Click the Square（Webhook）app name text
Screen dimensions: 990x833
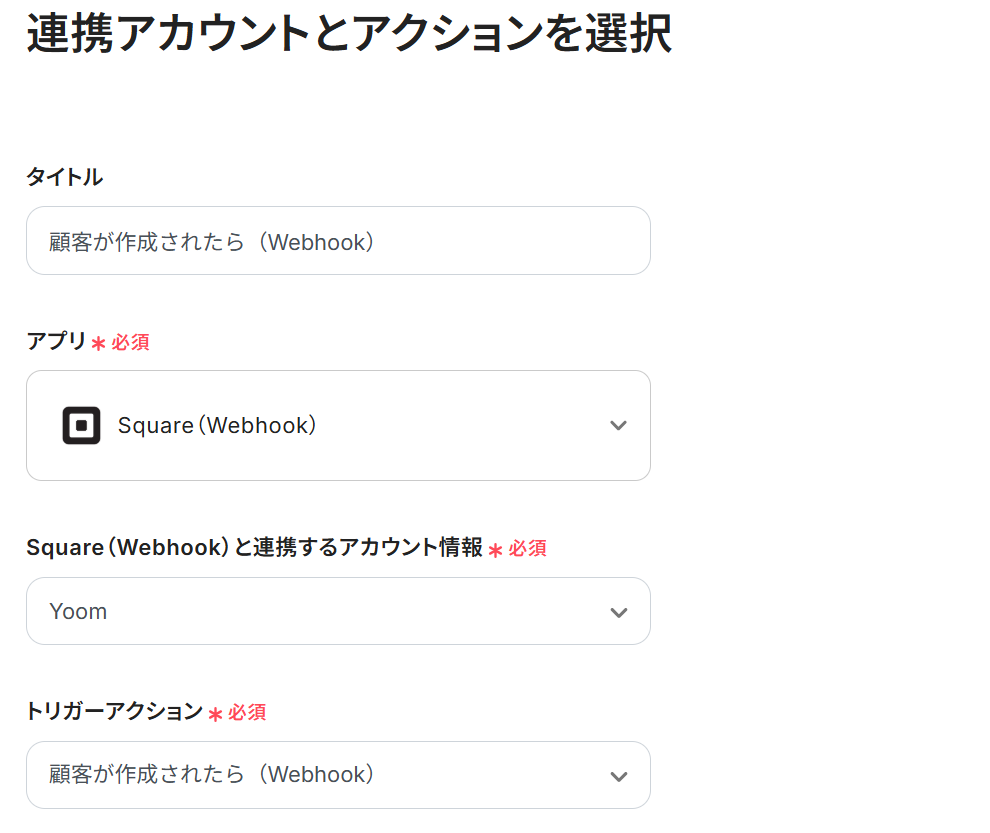coord(218,425)
